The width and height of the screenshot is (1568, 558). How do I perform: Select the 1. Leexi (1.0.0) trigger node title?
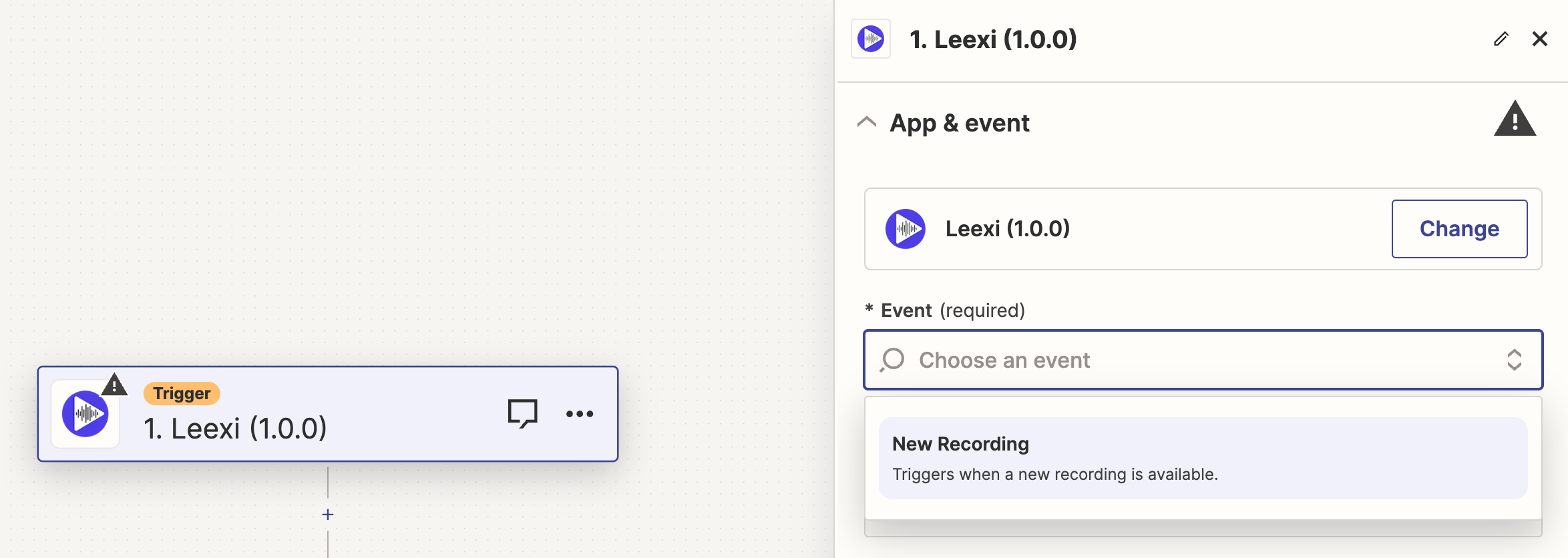tap(235, 429)
